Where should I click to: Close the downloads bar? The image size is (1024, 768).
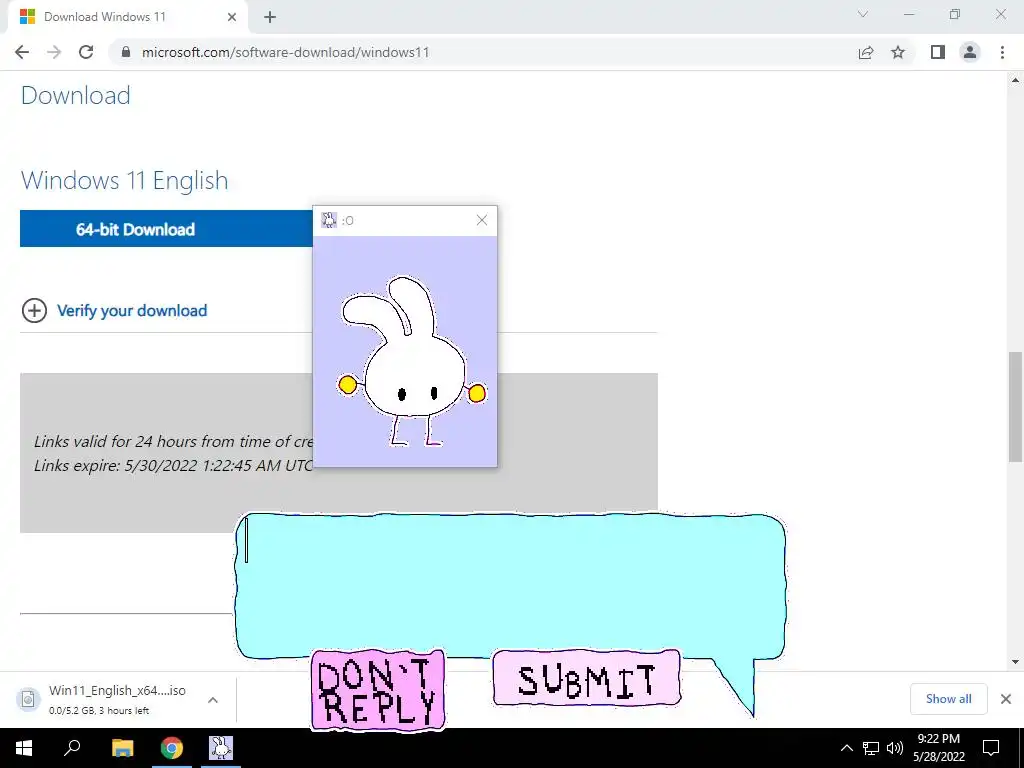tap(1006, 699)
